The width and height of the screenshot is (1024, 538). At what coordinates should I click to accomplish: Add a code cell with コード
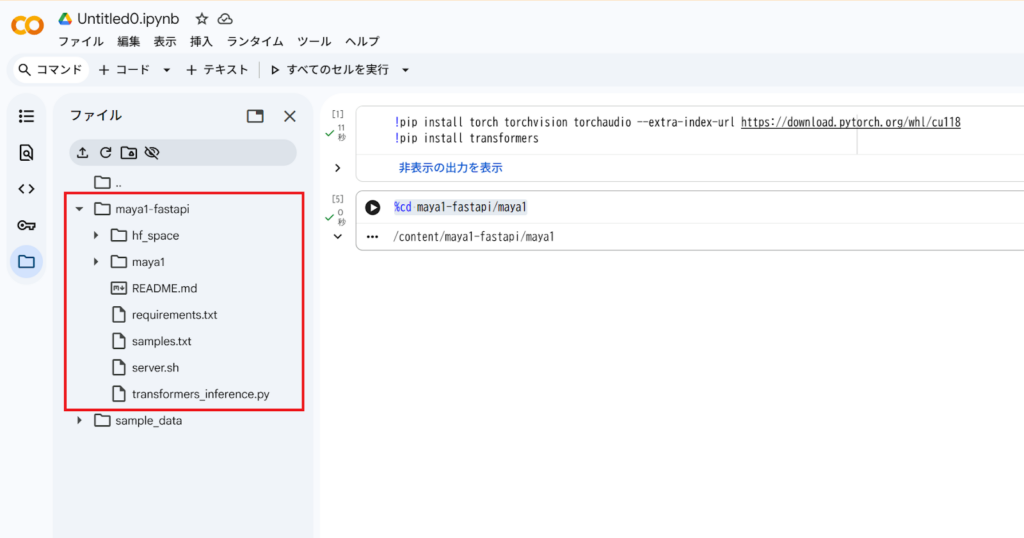[x=125, y=70]
